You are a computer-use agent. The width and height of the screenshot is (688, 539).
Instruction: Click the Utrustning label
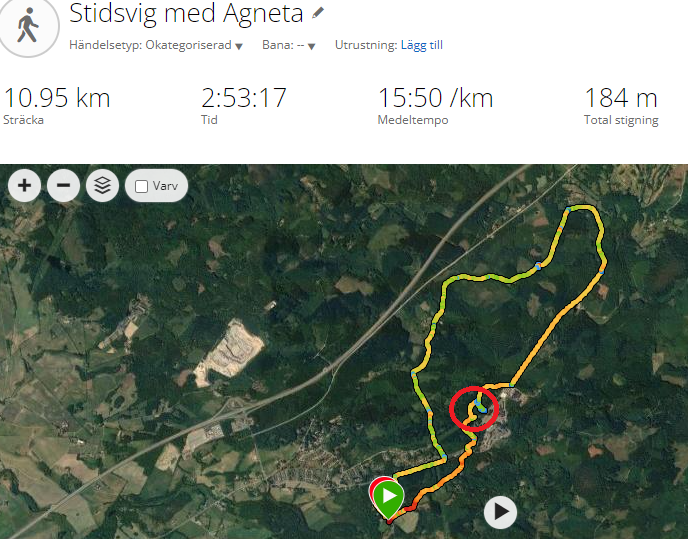(366, 45)
